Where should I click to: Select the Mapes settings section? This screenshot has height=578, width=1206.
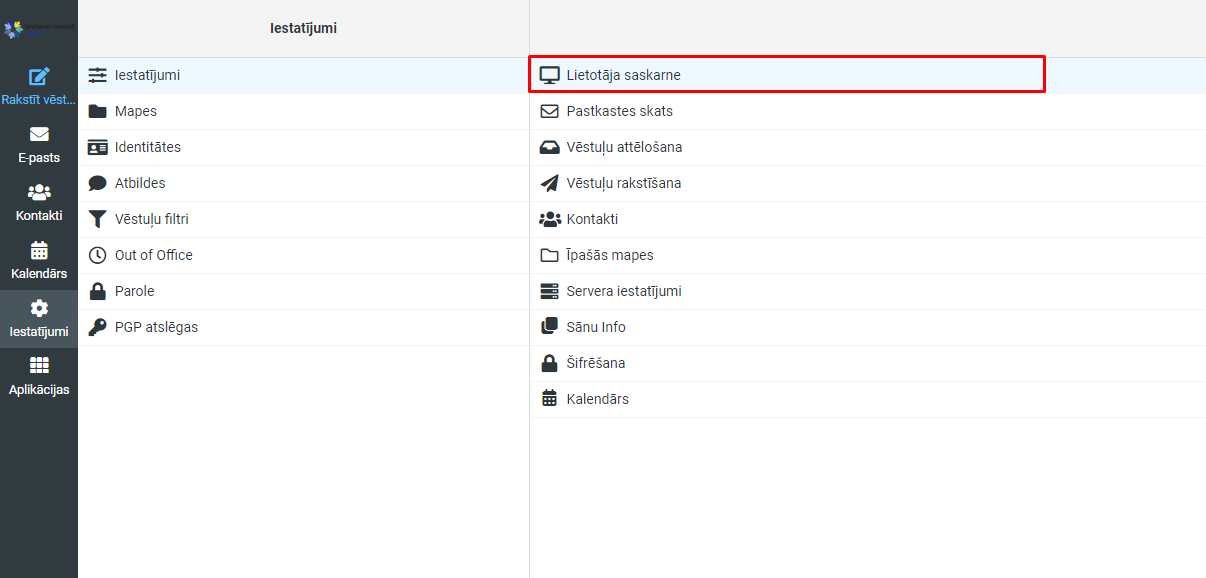coord(135,111)
